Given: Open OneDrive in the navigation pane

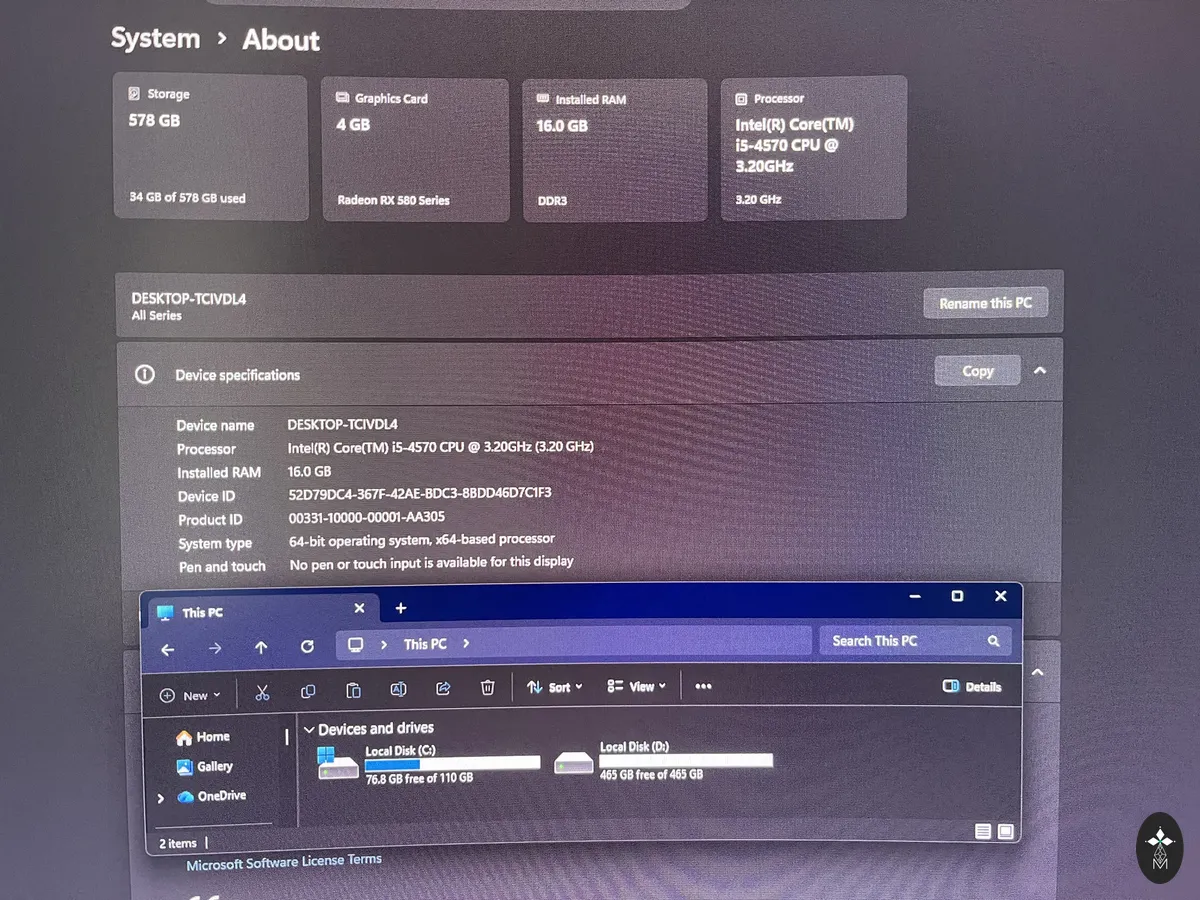Looking at the screenshot, I should [211, 796].
